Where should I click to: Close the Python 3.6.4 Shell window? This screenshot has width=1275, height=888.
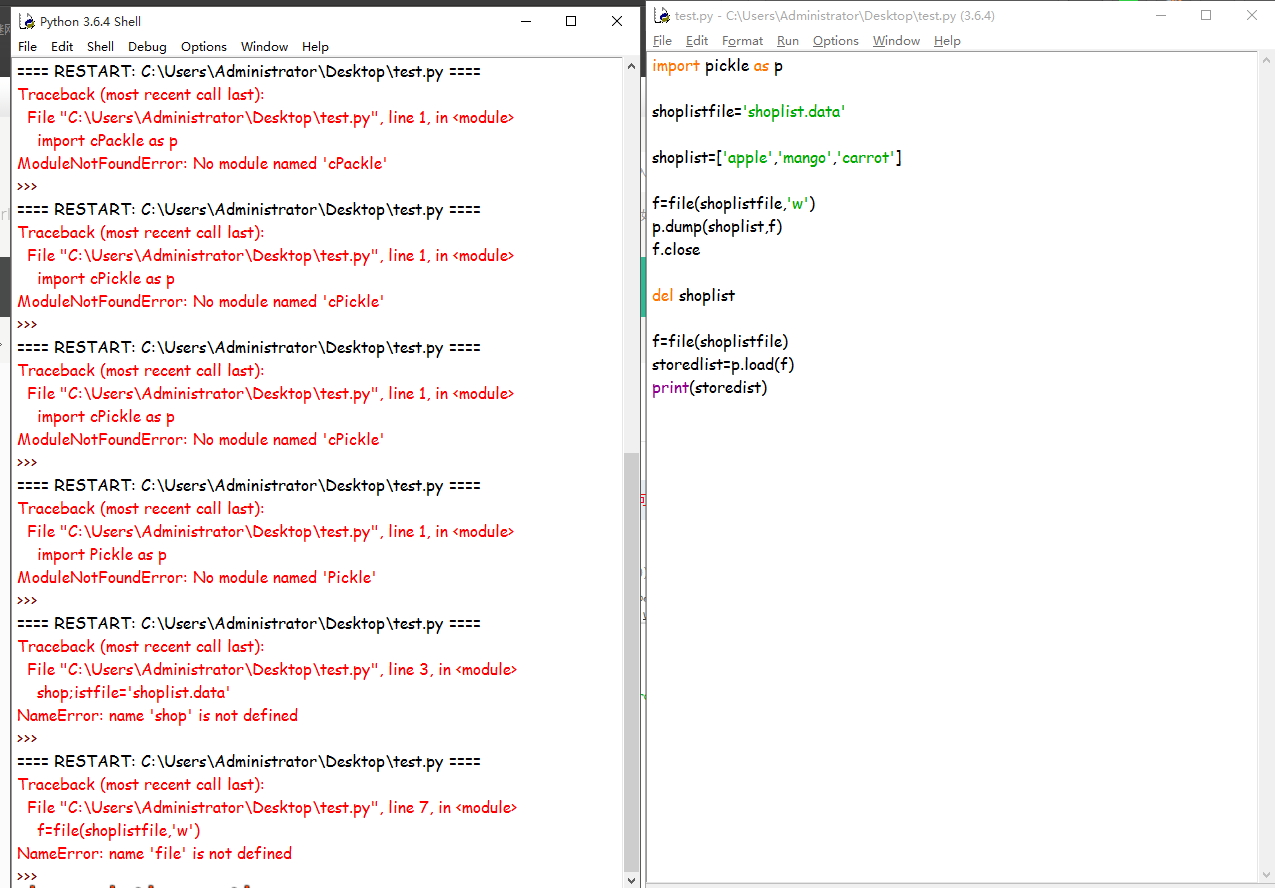[x=616, y=21]
